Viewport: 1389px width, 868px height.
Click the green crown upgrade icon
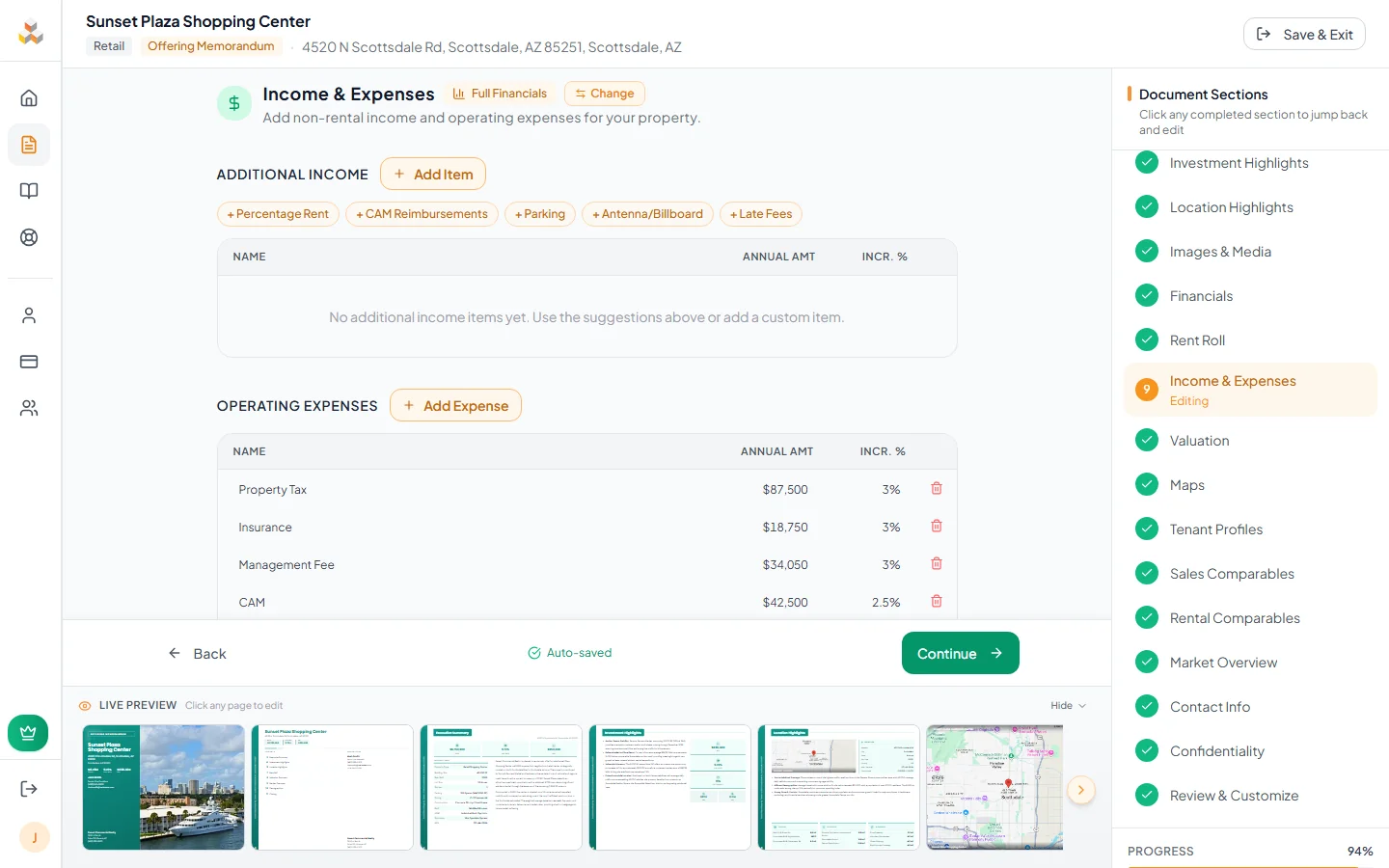(28, 732)
